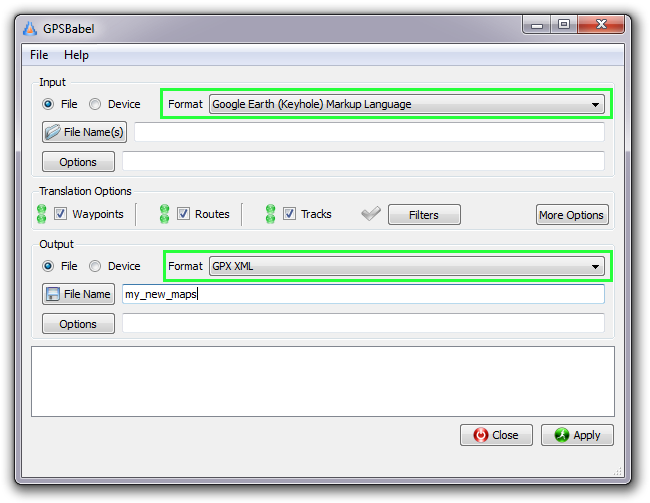Viewport: 650px width, 503px height.
Task: Toggle the Tracks checkbox
Action: pos(289,214)
